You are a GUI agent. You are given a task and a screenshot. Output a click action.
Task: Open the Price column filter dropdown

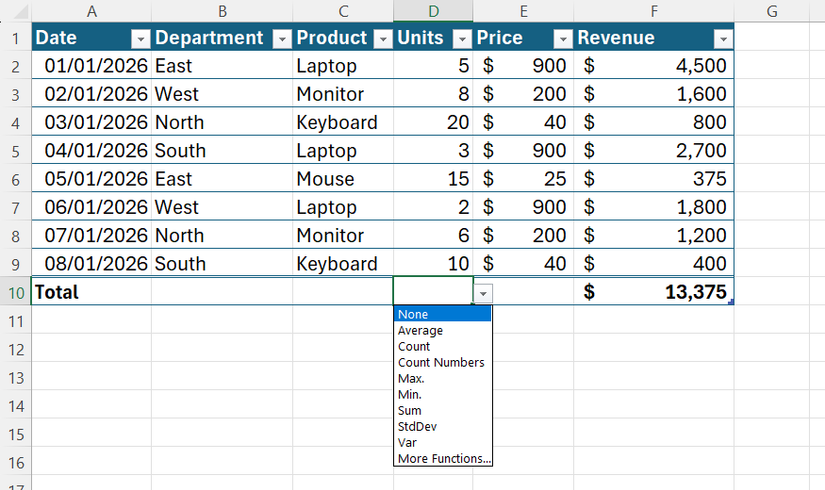click(x=562, y=39)
